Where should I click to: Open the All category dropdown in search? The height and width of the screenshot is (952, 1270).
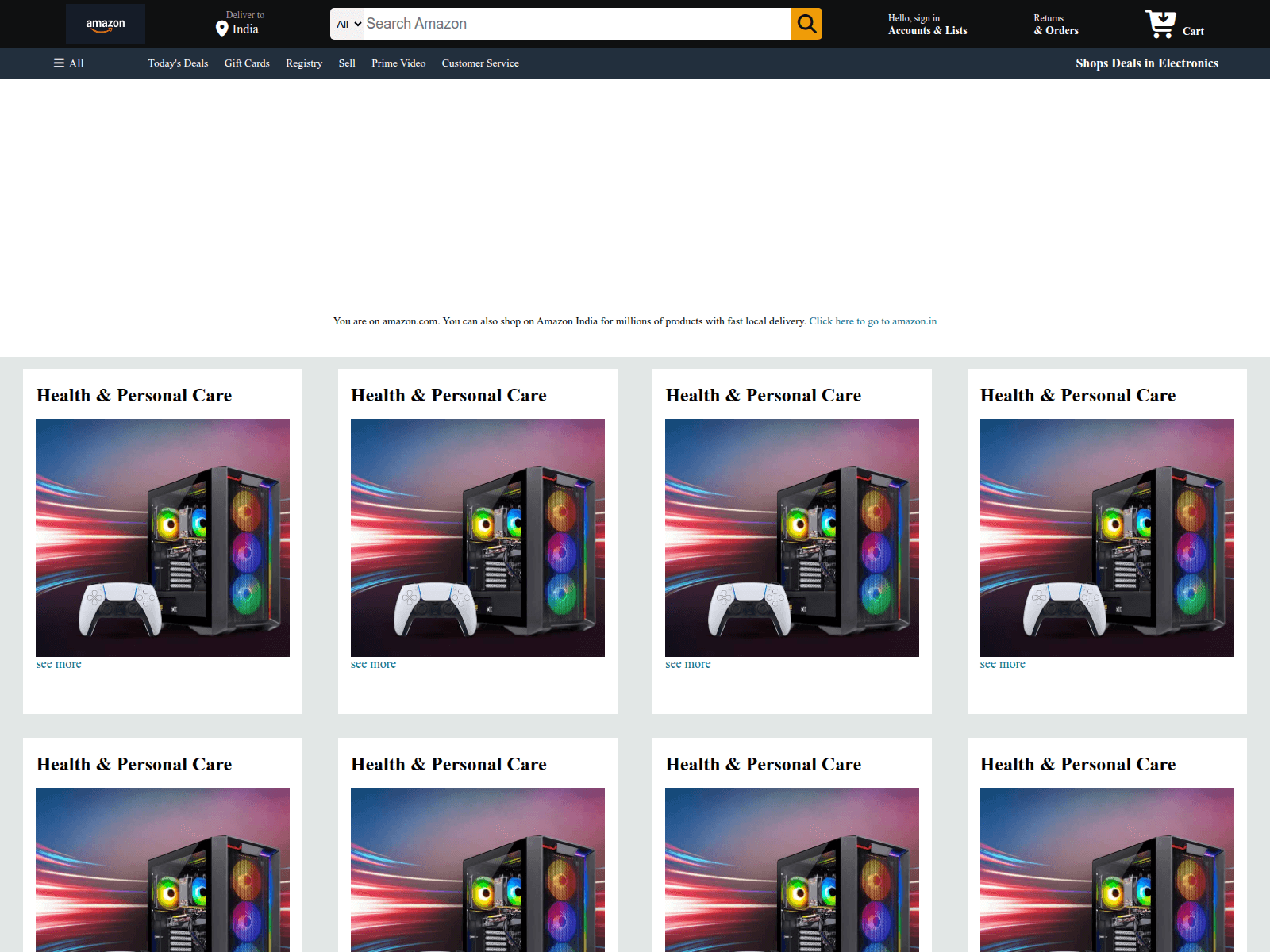click(348, 24)
